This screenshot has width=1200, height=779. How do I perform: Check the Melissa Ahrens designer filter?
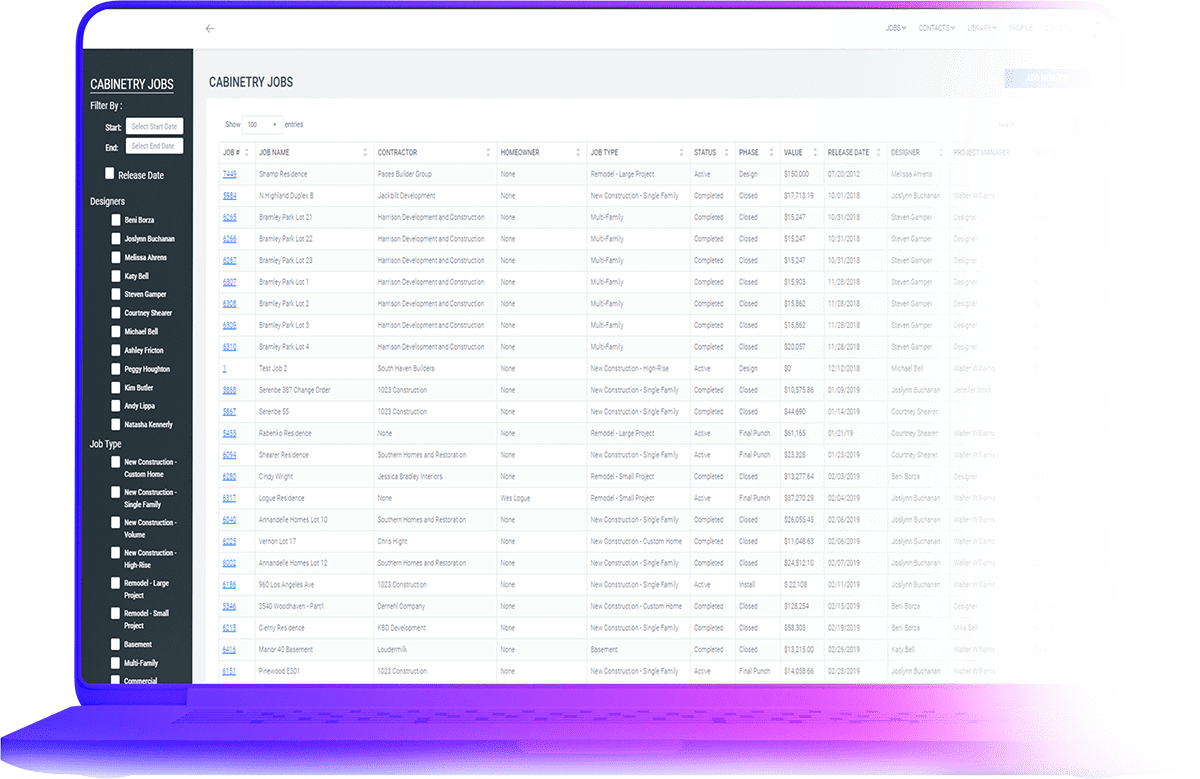tap(116, 257)
